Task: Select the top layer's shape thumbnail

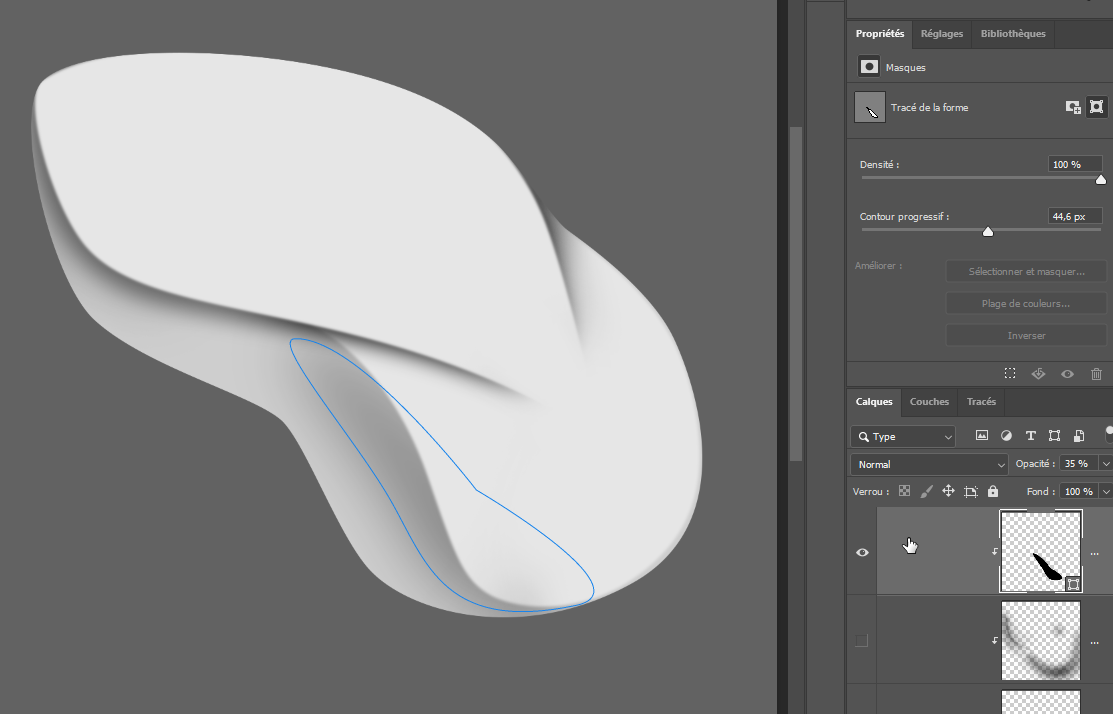Action: (1041, 552)
